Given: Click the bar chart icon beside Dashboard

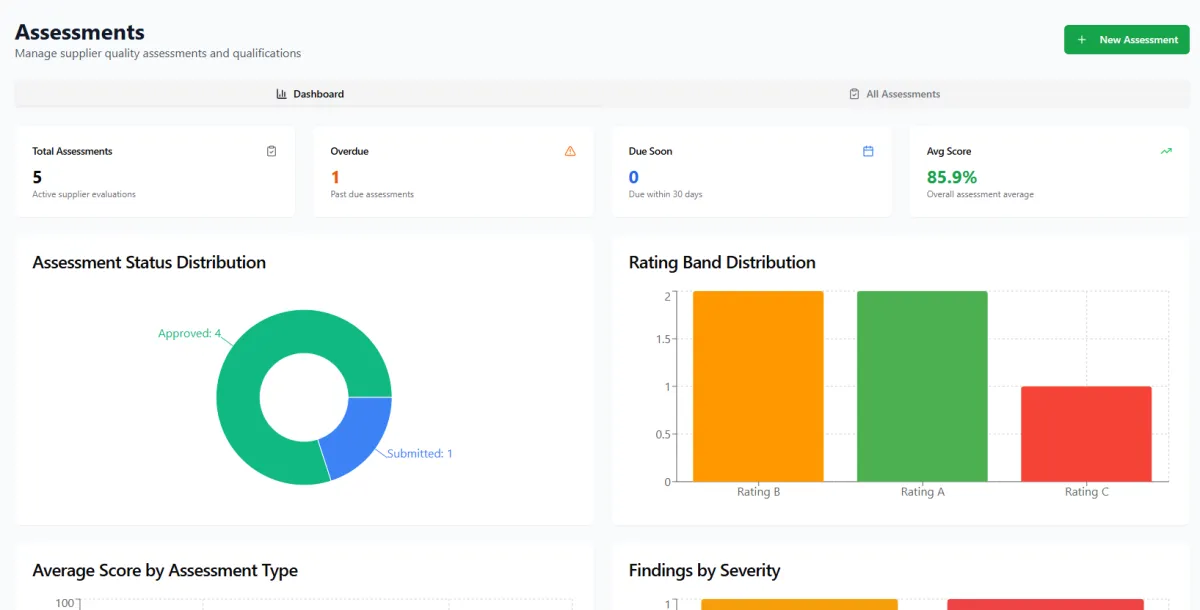Looking at the screenshot, I should (x=282, y=94).
